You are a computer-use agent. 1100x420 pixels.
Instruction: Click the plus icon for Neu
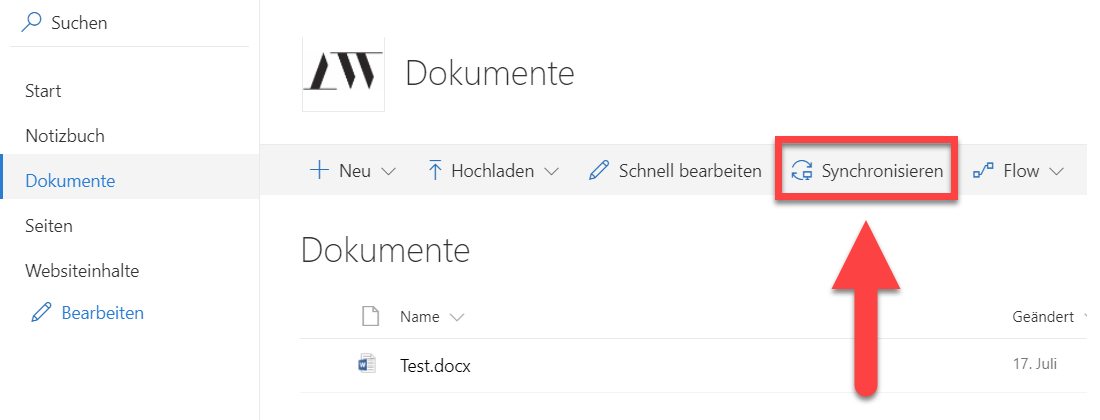tap(320, 171)
